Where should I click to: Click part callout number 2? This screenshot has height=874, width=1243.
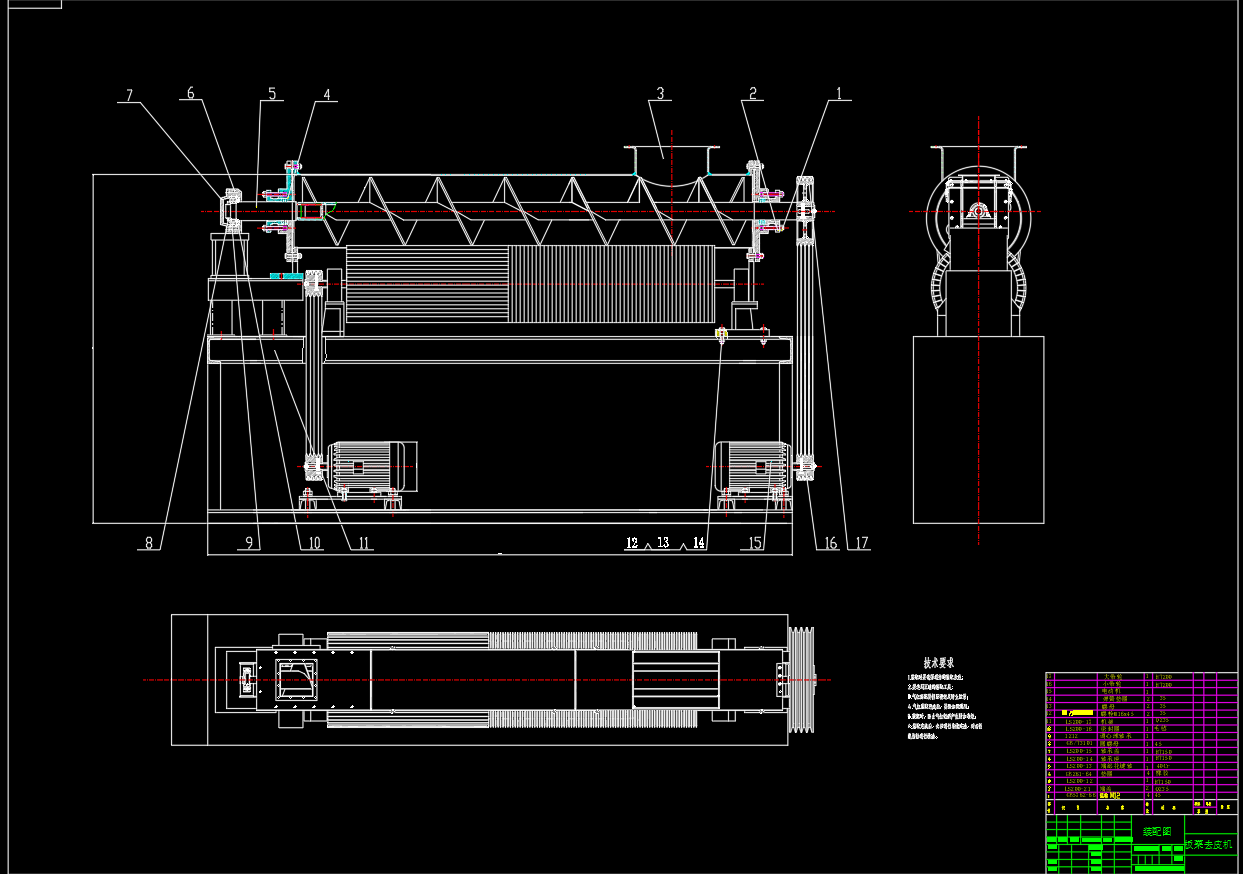(x=752, y=93)
